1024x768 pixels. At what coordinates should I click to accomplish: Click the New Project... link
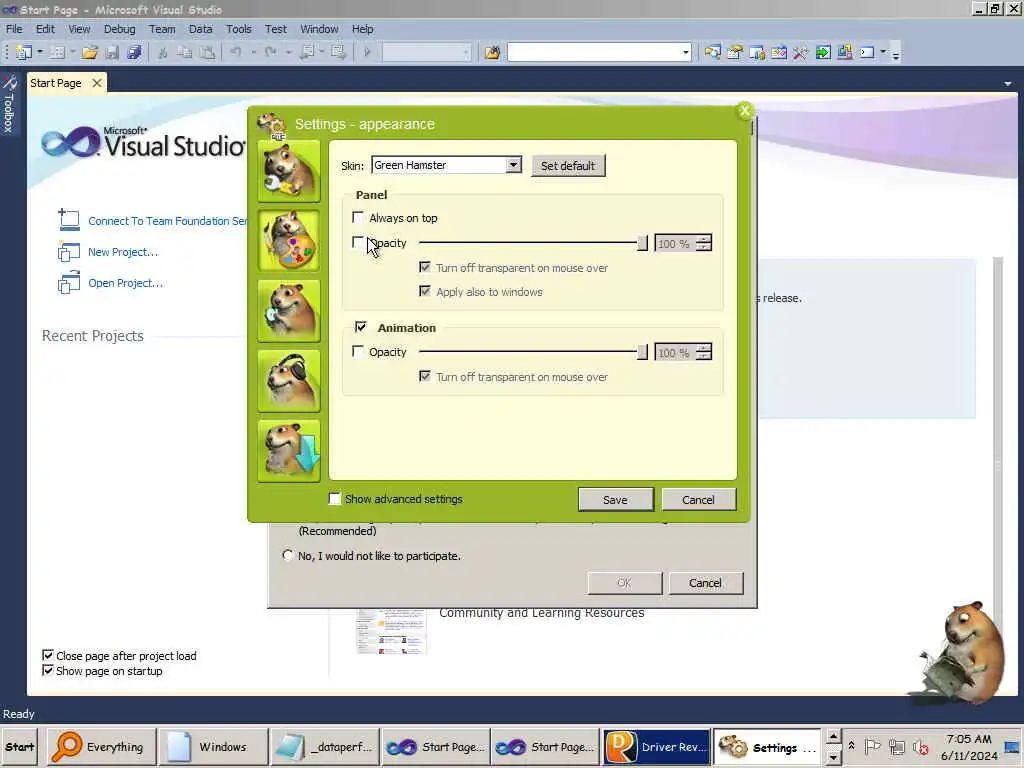coord(123,252)
